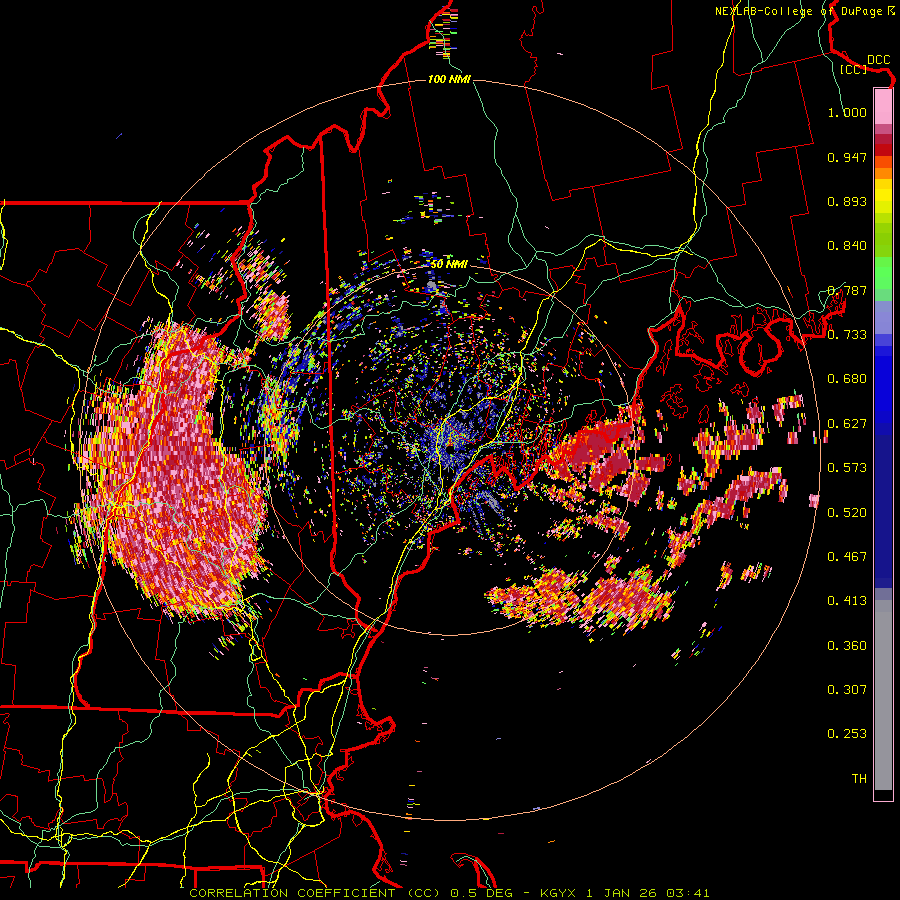Click the 0.680 color scale label

click(847, 379)
